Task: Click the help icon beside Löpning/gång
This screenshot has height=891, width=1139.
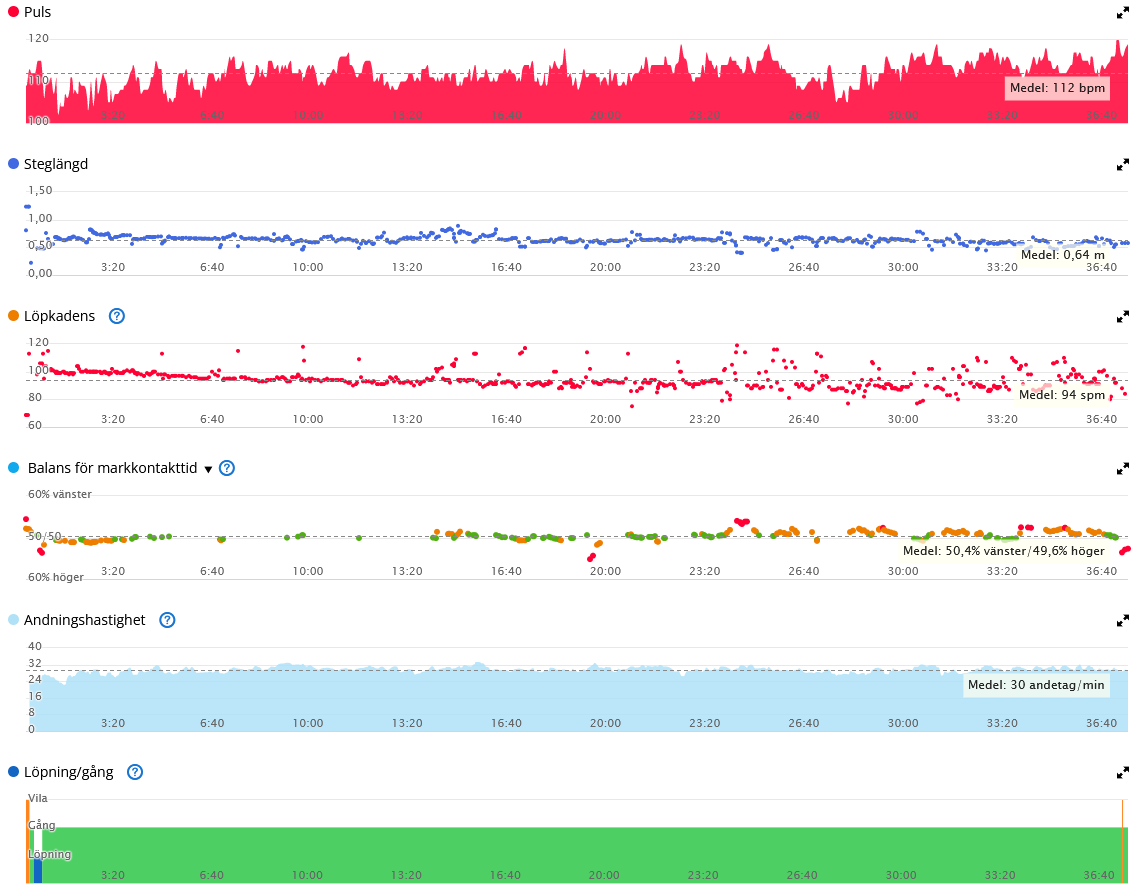Action: (134, 772)
